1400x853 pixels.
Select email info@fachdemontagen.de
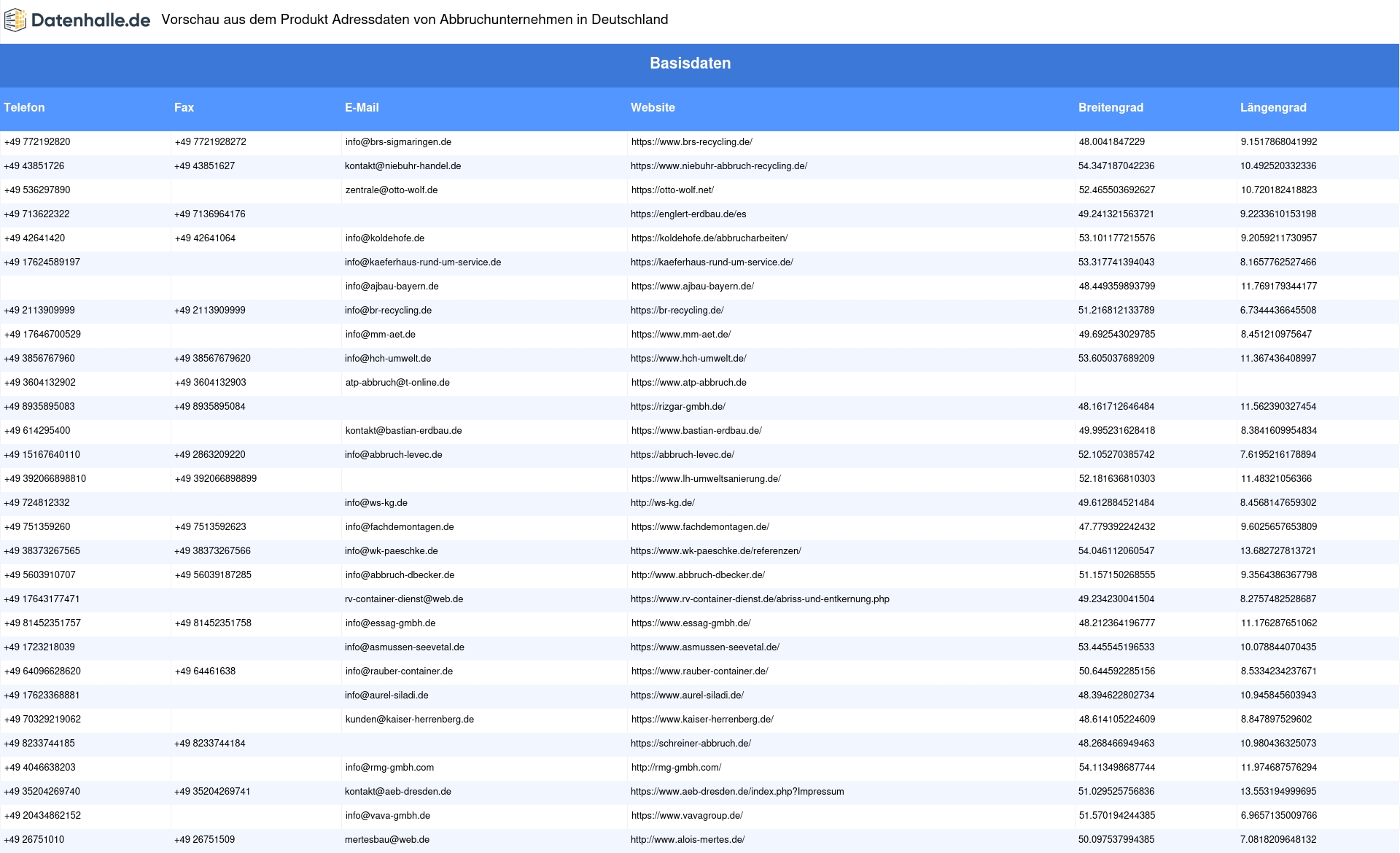click(400, 527)
